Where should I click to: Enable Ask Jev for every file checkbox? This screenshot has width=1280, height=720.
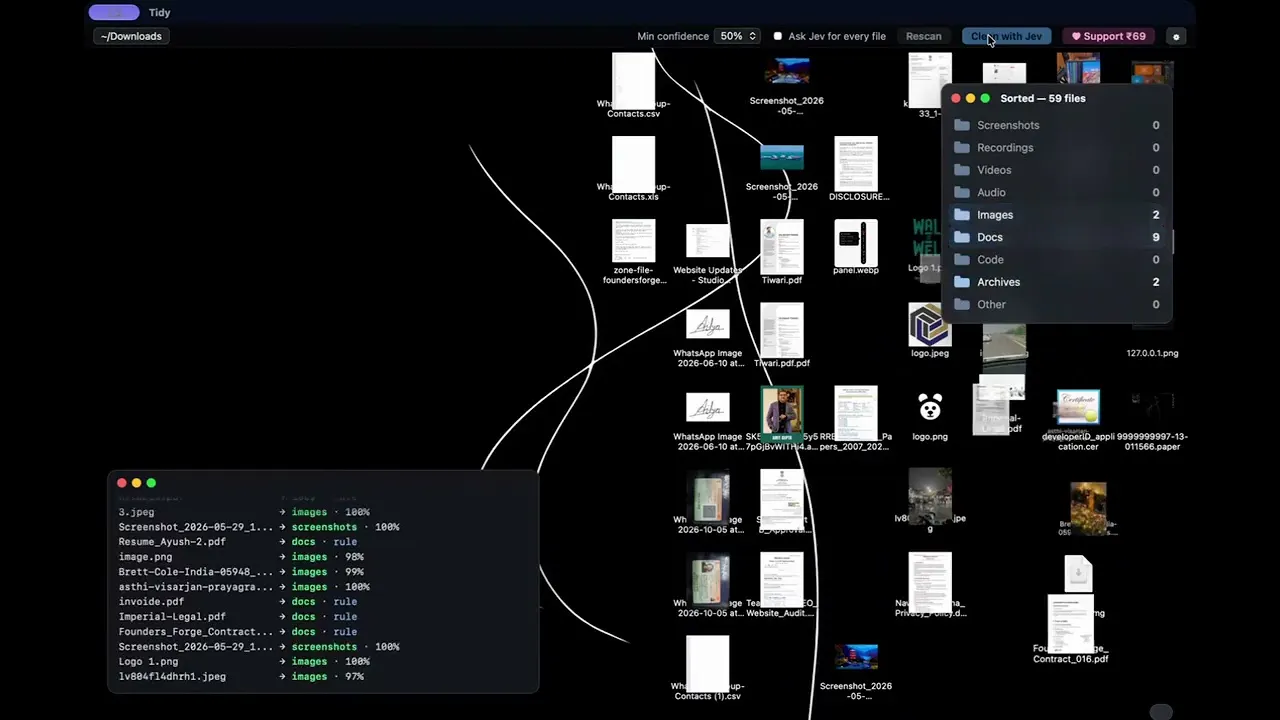(778, 37)
